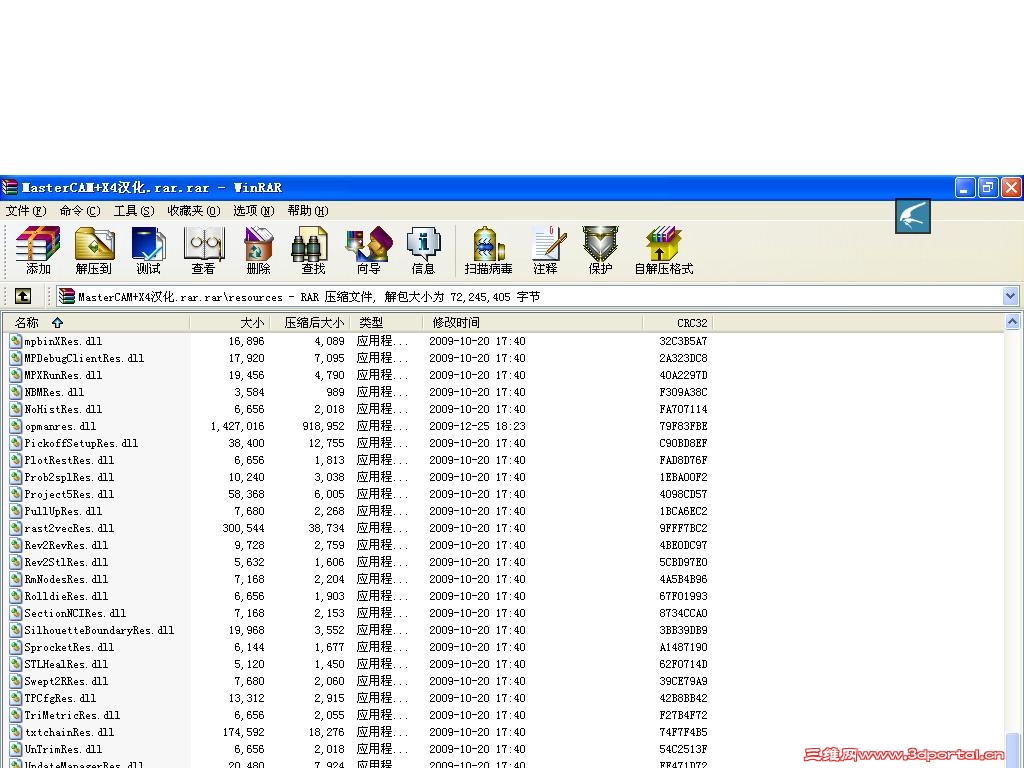Click the Protect (保护) shield icon
Viewport: 1024px width, 768px height.
point(600,250)
